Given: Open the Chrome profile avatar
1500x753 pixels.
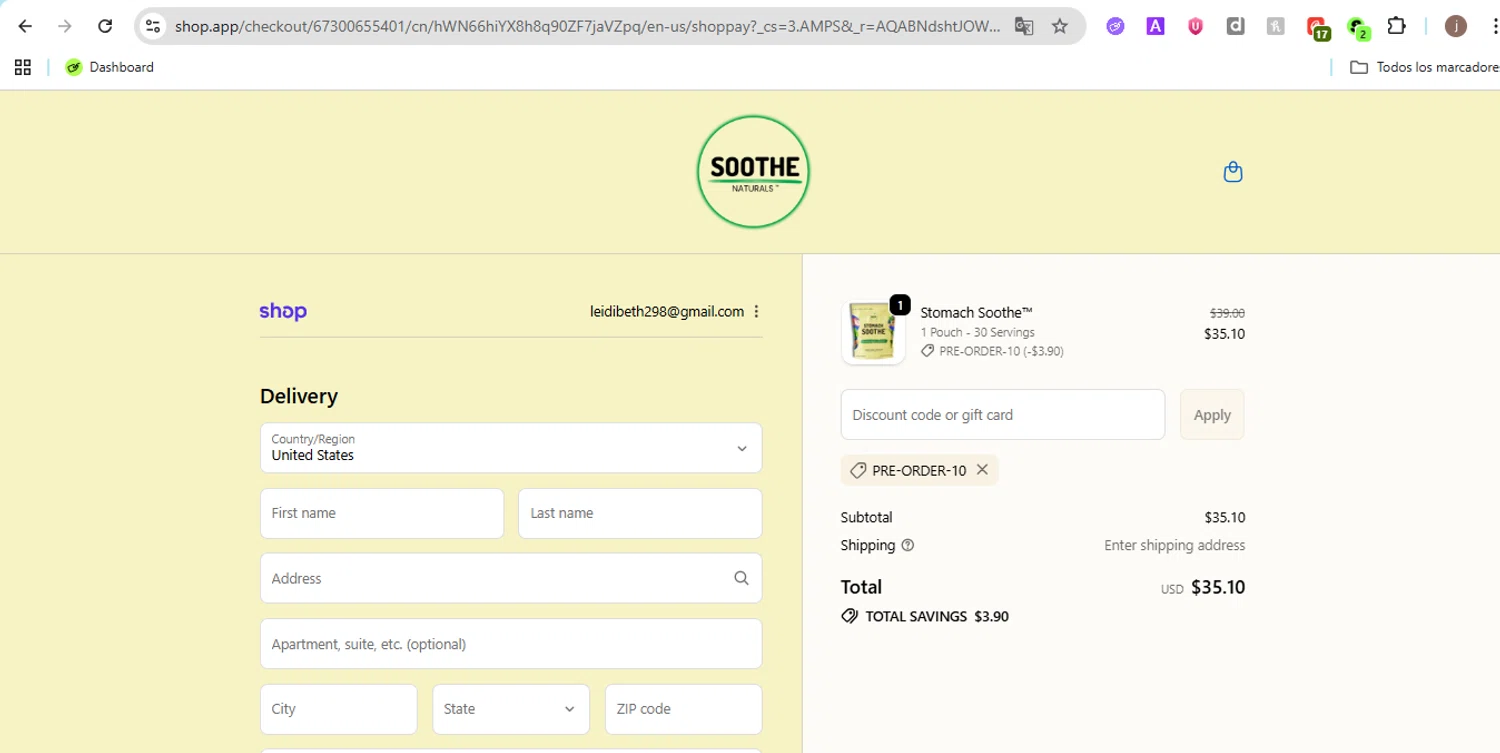Looking at the screenshot, I should pos(1456,27).
